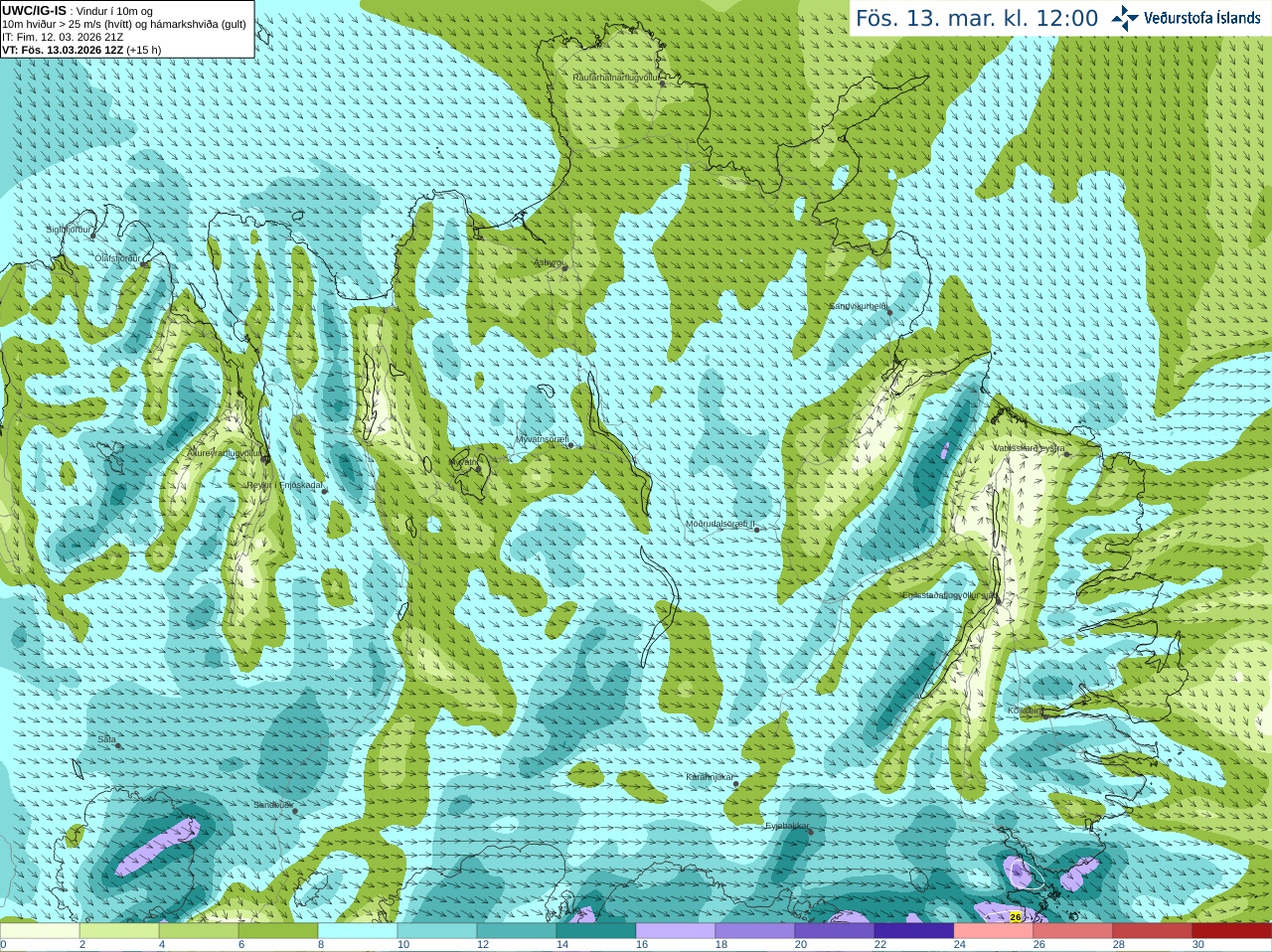Image resolution: width=1272 pixels, height=952 pixels.
Task: Click the legend scale number 8
Action: tap(321, 945)
